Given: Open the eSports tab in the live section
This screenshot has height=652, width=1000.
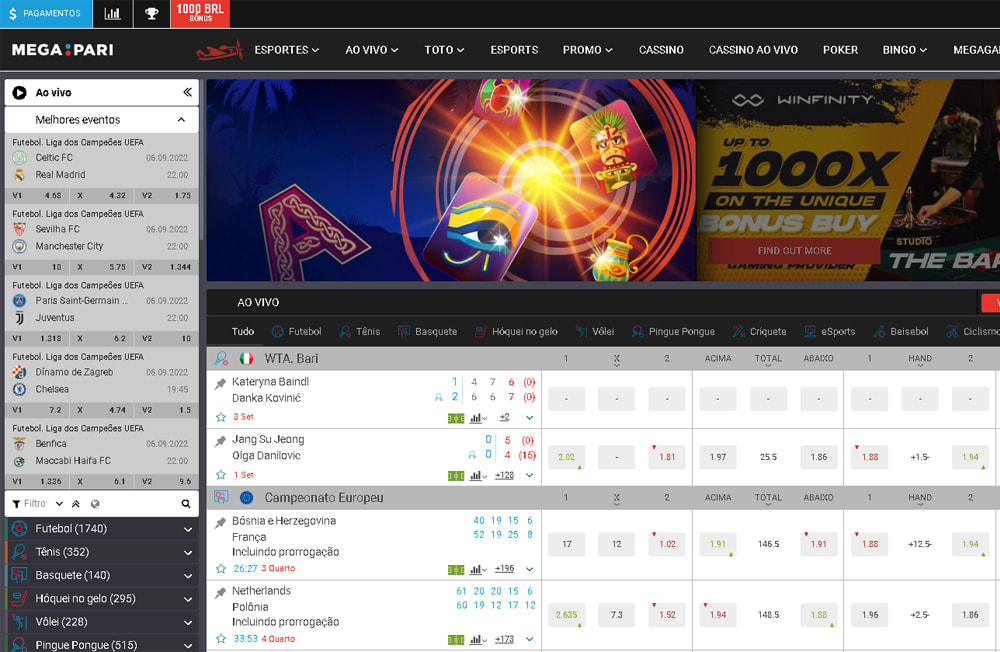Looking at the screenshot, I should click(830, 332).
